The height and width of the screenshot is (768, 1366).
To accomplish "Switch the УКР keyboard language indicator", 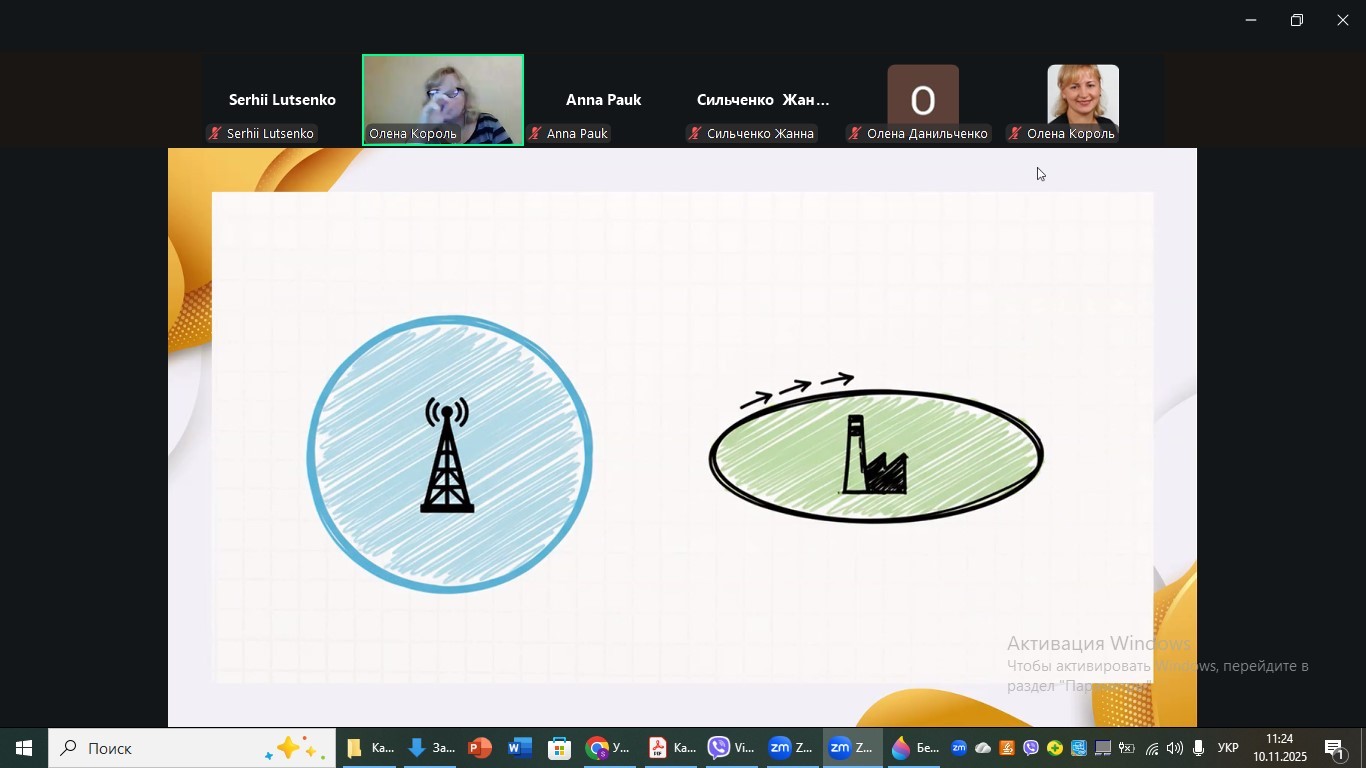I will 1228,748.
